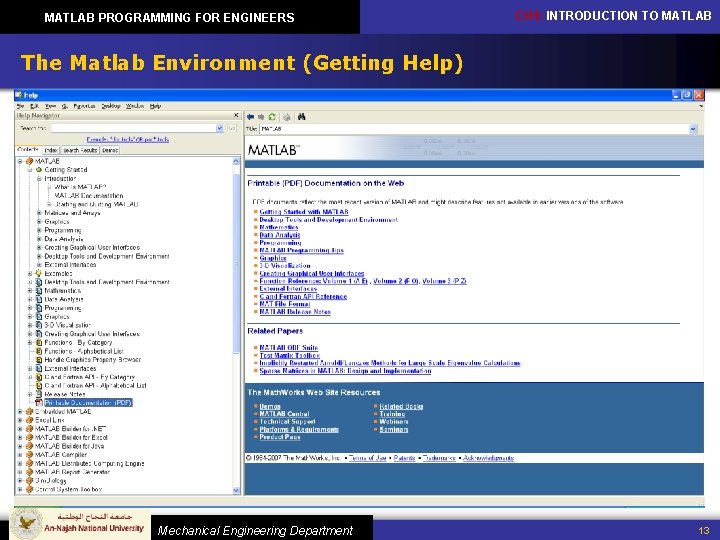The height and width of the screenshot is (540, 720).
Task: Close the Help Navigator pane with the X
Action: point(236,115)
